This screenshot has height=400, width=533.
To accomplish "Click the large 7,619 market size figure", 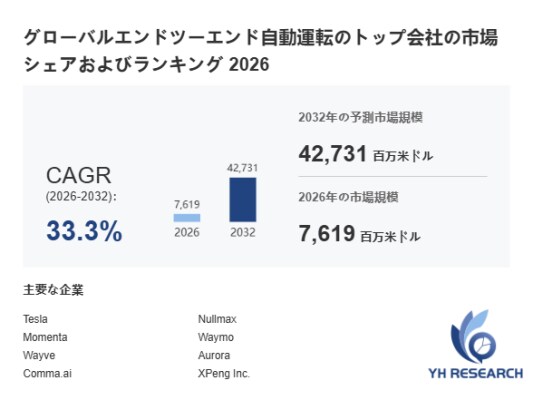I will pos(327,233).
